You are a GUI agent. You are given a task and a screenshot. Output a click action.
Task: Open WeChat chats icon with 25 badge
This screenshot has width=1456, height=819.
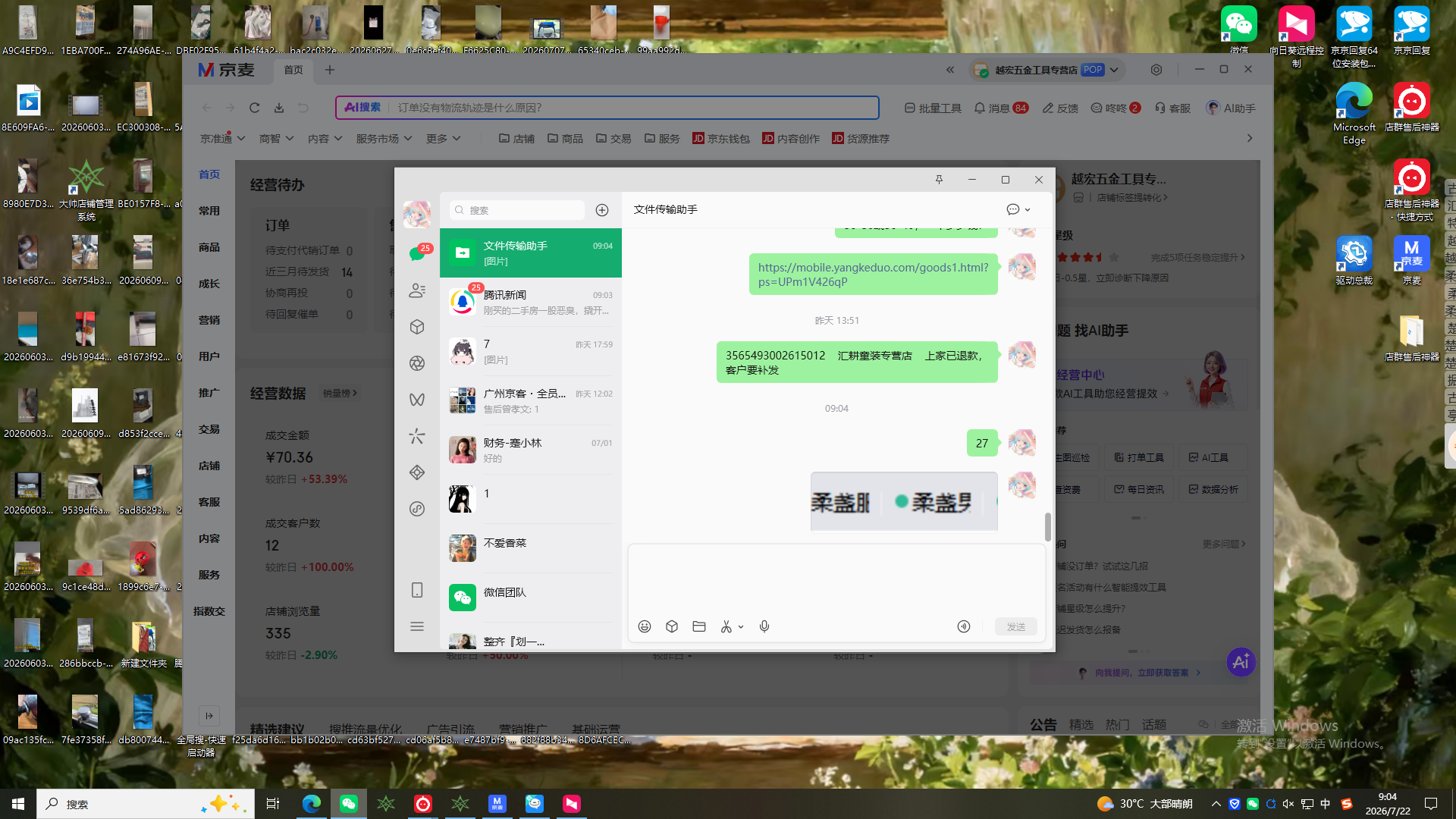(x=417, y=253)
